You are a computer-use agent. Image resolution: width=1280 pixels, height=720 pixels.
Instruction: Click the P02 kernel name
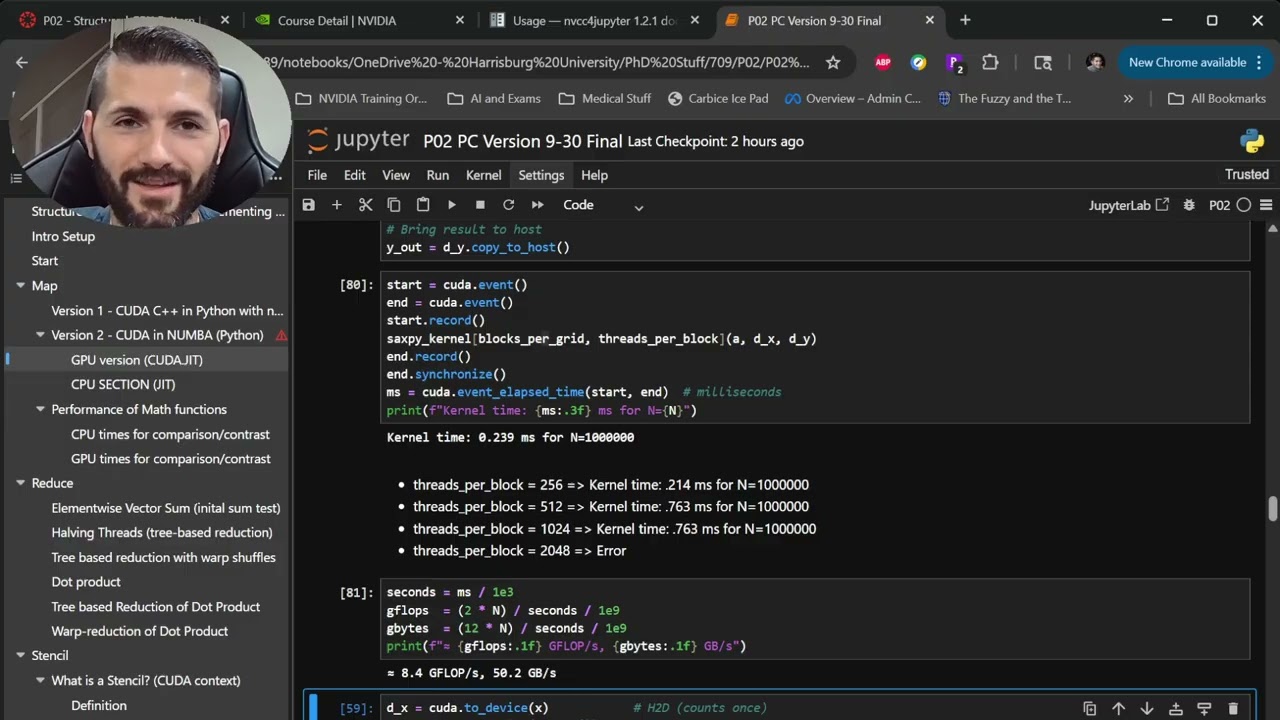pos(1219,205)
